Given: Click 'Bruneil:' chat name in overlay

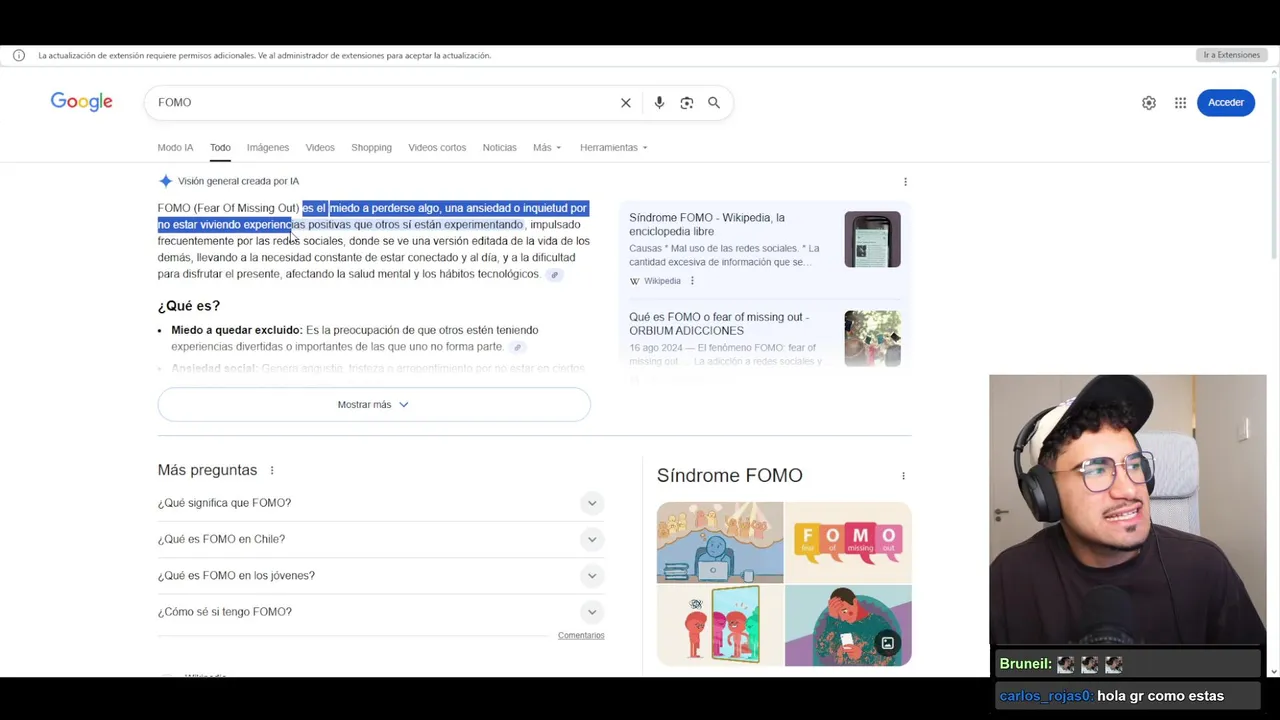Looking at the screenshot, I should click(1025, 664).
